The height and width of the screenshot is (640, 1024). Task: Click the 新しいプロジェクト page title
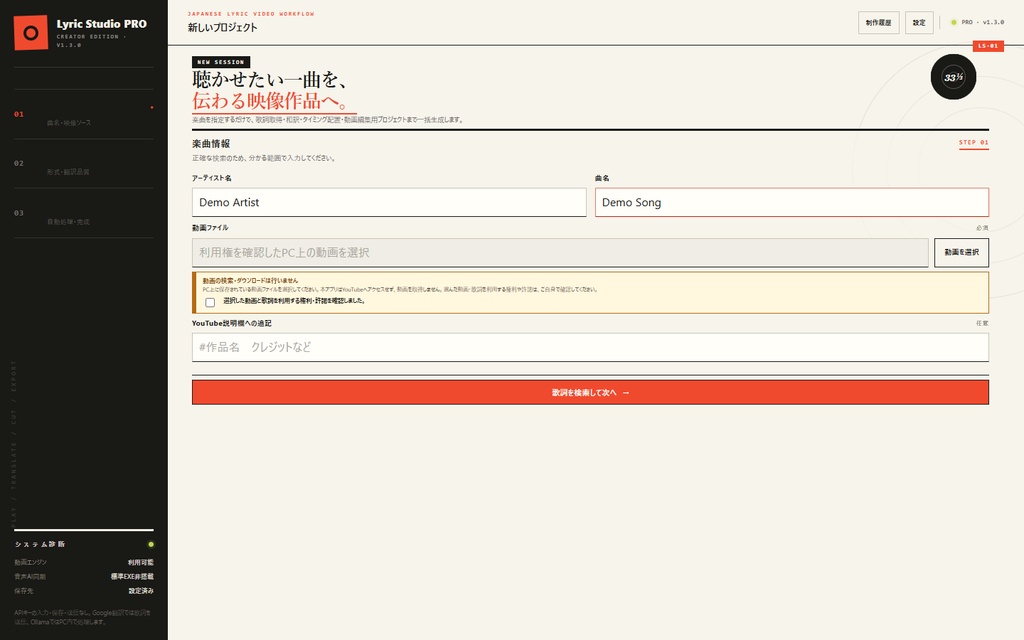click(223, 27)
